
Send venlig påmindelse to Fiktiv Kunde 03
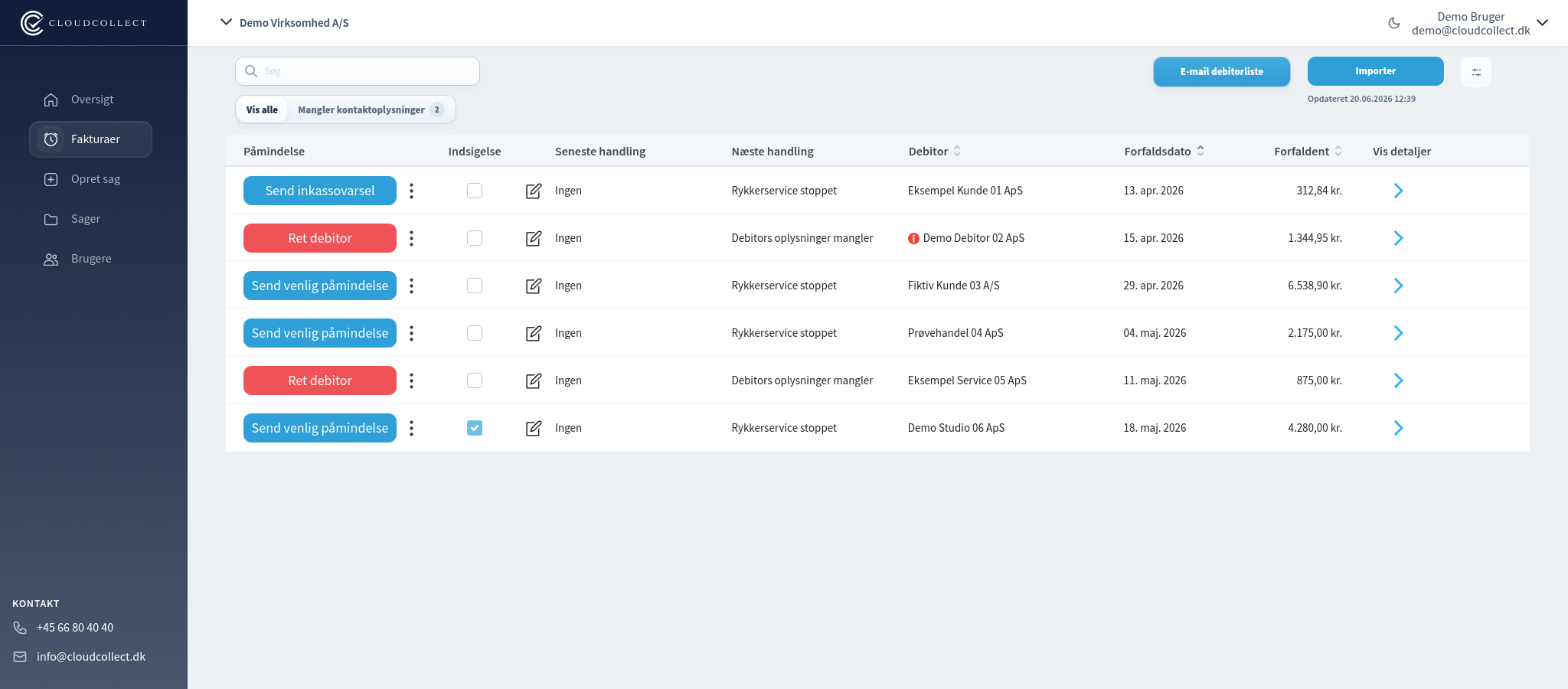[x=320, y=286]
